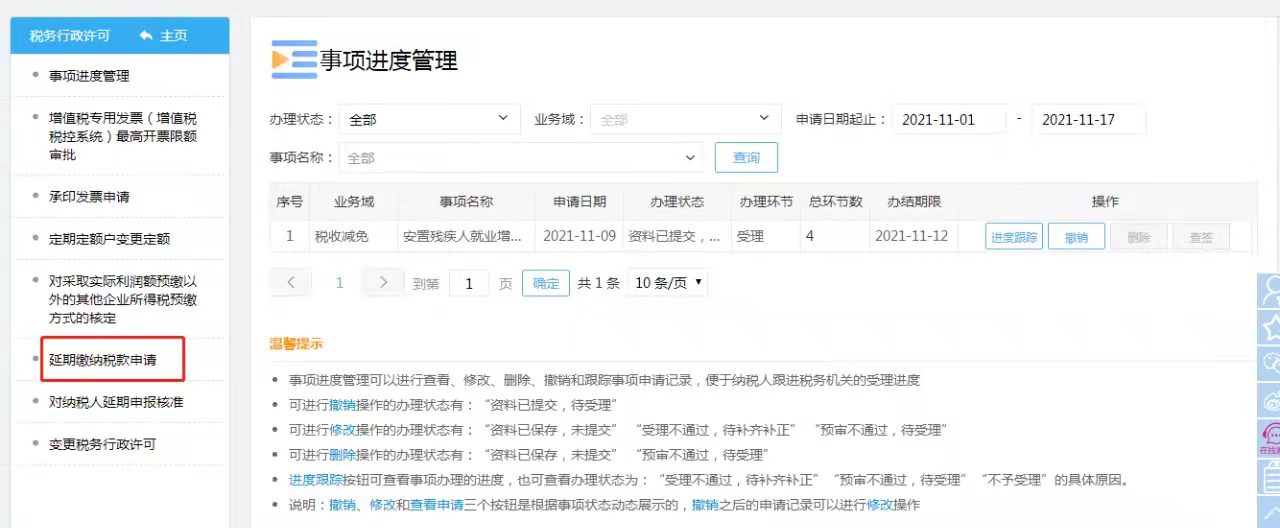Click the 进度跟踪 highlighted word in tips
The width and height of the screenshot is (1280, 528).
coord(316,480)
